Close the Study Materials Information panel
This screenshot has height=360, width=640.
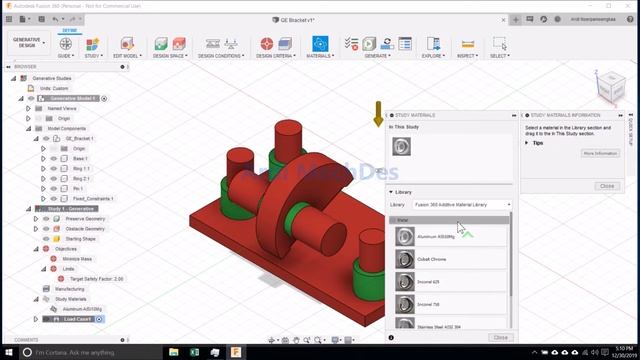(607, 186)
